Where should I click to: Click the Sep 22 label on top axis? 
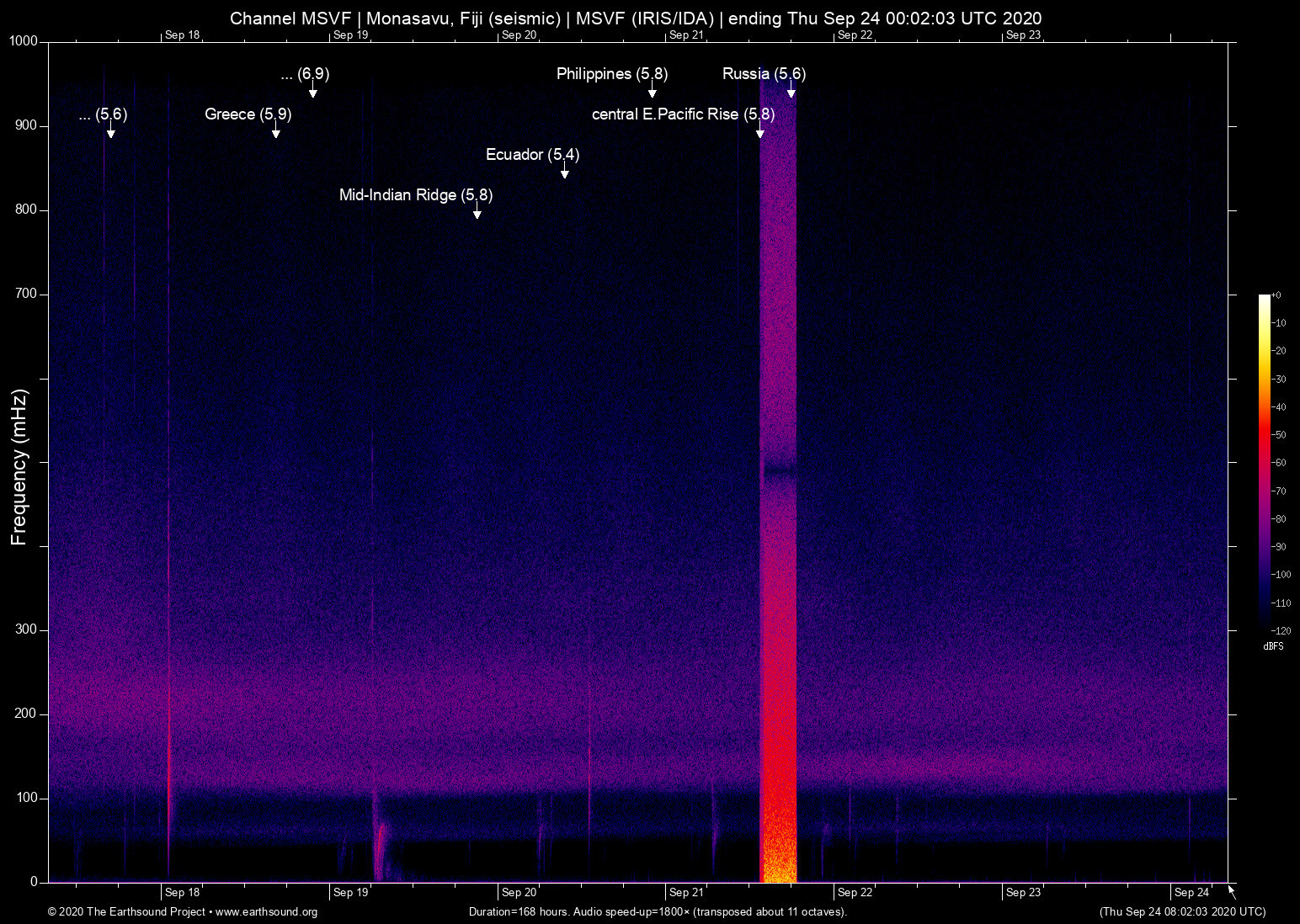855,35
